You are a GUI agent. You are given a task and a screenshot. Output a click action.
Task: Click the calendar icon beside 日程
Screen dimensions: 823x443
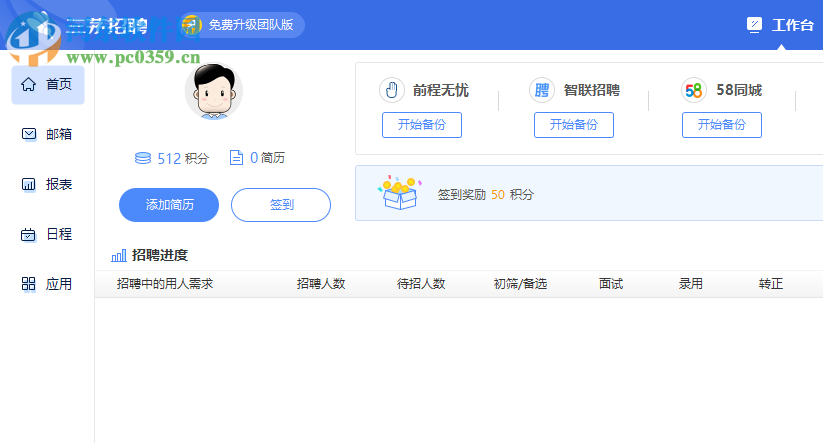[x=28, y=235]
